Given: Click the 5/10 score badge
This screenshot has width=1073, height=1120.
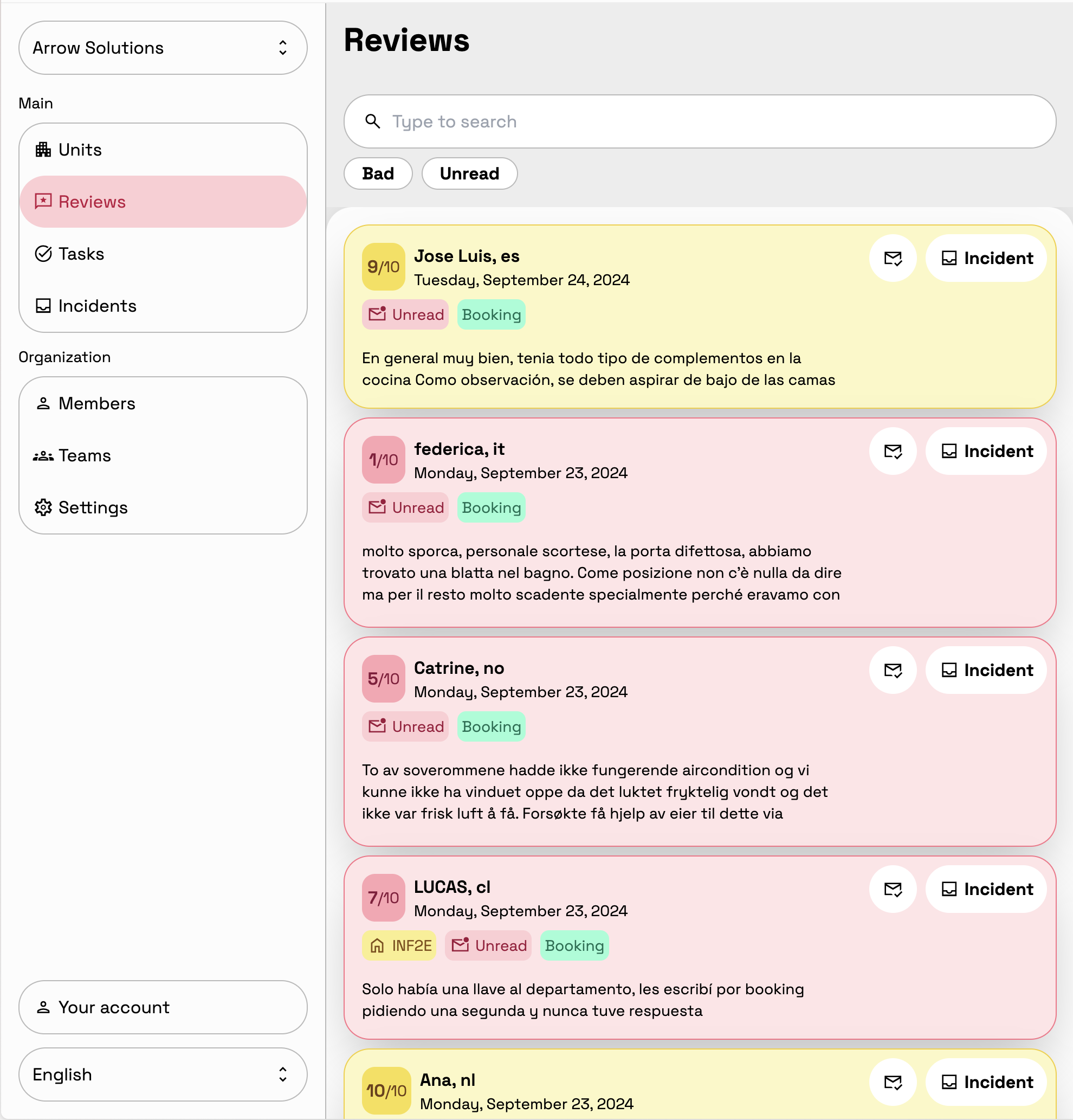Looking at the screenshot, I should [x=383, y=679].
